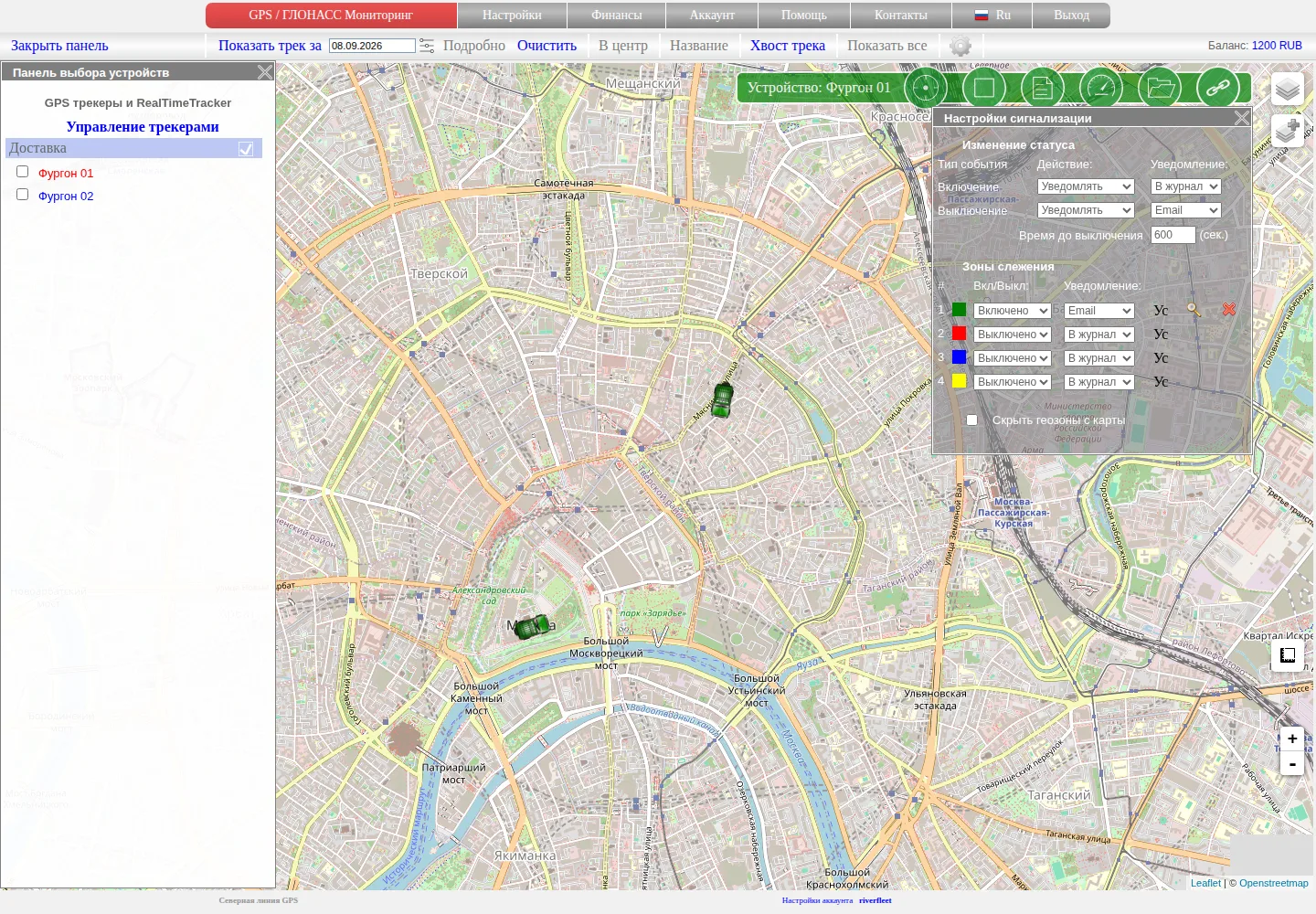Click the Время до выключения field
The width and height of the screenshot is (1316, 914).
(x=1173, y=235)
